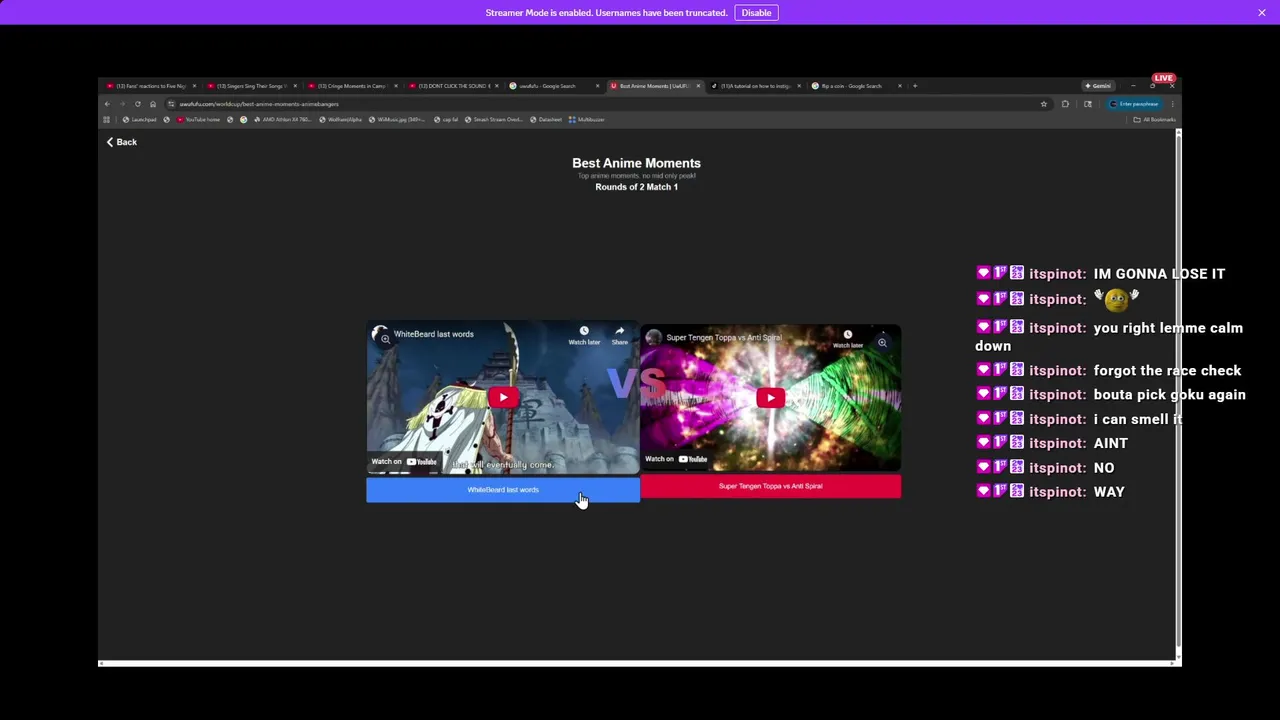Screen dimensions: 1280x720
Task: Click the 'forgot the race check' chat message
Action: 1167,371
